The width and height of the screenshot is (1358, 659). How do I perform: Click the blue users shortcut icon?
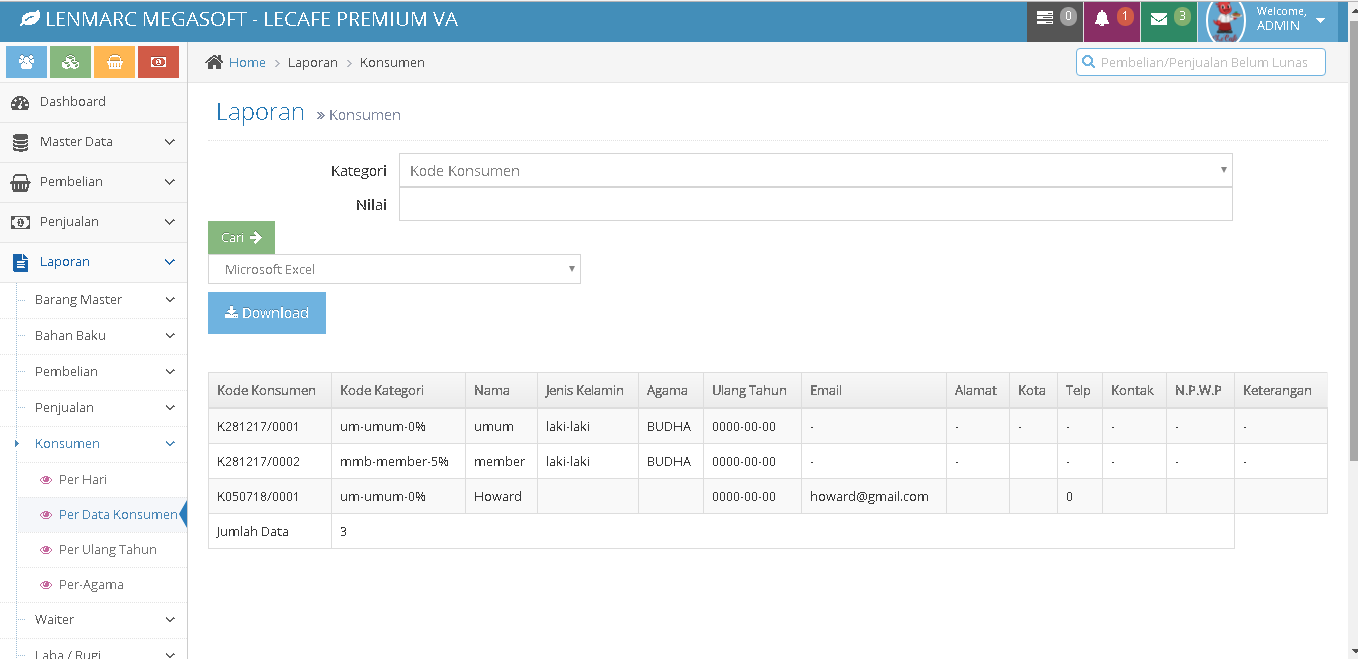point(26,62)
